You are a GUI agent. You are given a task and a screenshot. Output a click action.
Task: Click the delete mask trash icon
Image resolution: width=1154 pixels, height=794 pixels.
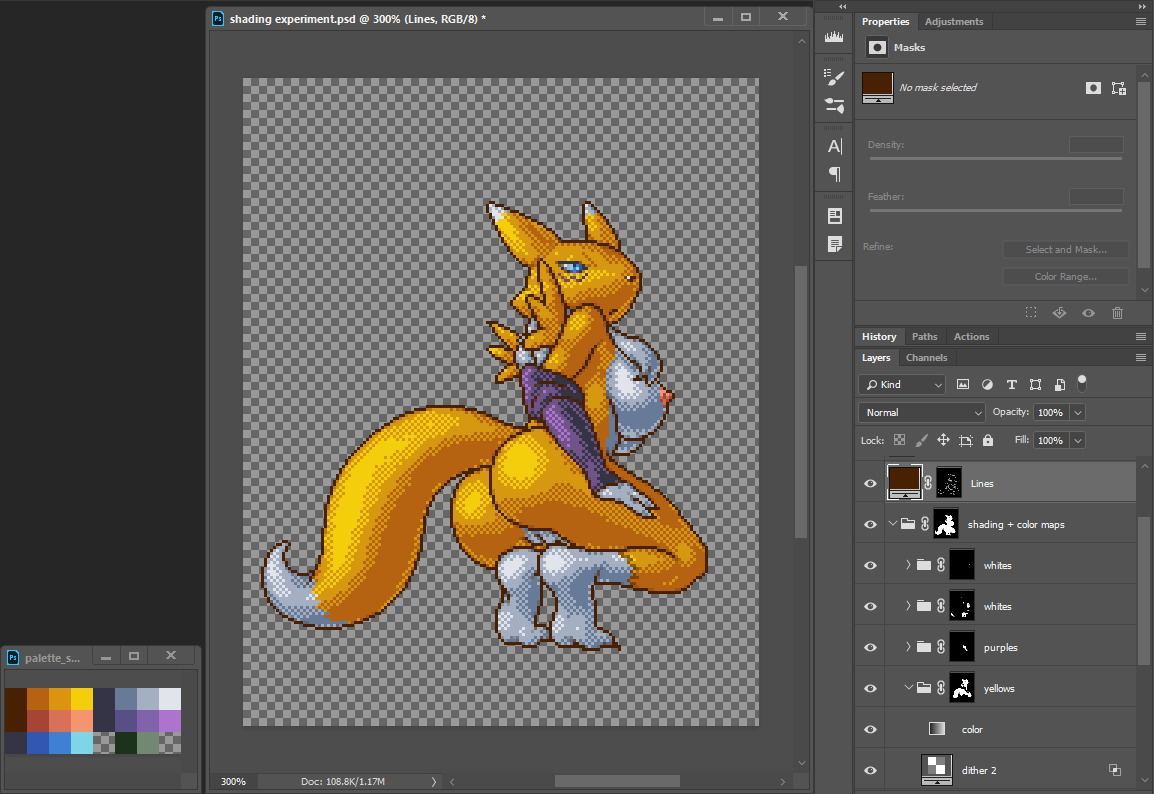click(1118, 313)
